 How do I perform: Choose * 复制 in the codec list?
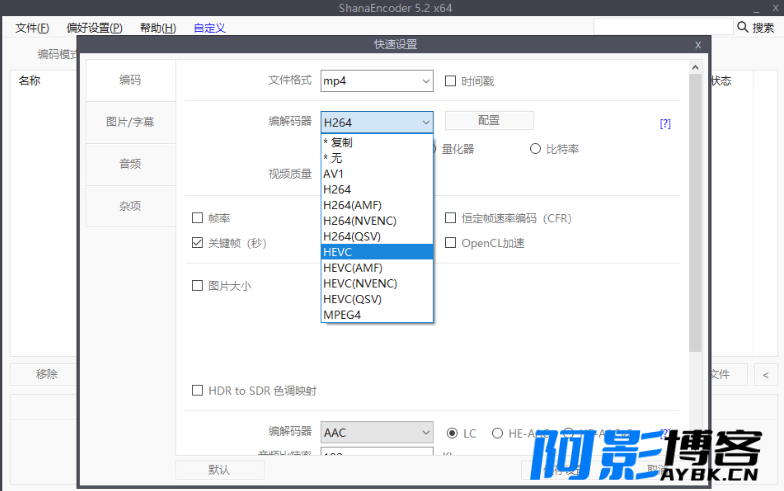pos(377,142)
